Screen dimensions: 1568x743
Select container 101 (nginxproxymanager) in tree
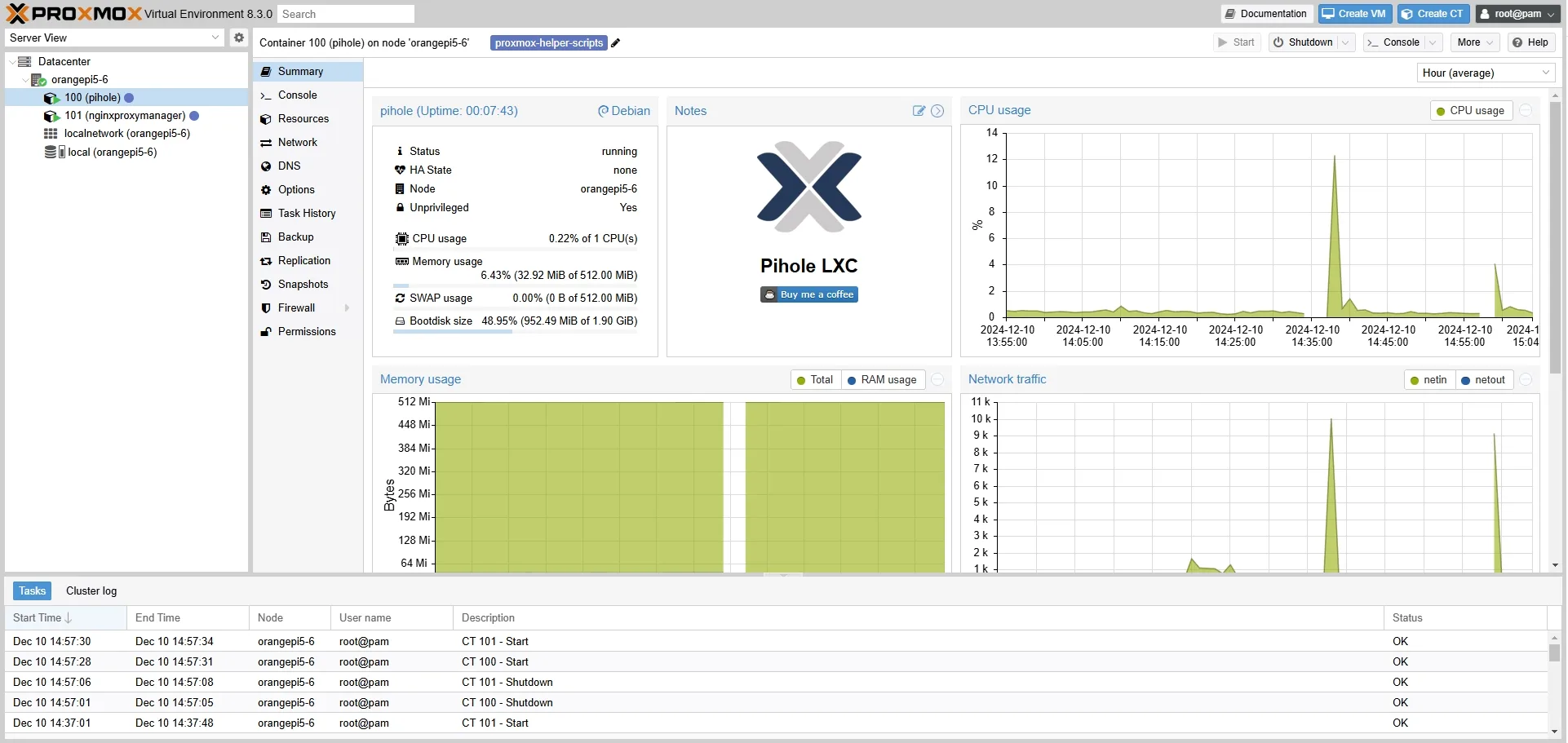pyautogui.click(x=126, y=116)
